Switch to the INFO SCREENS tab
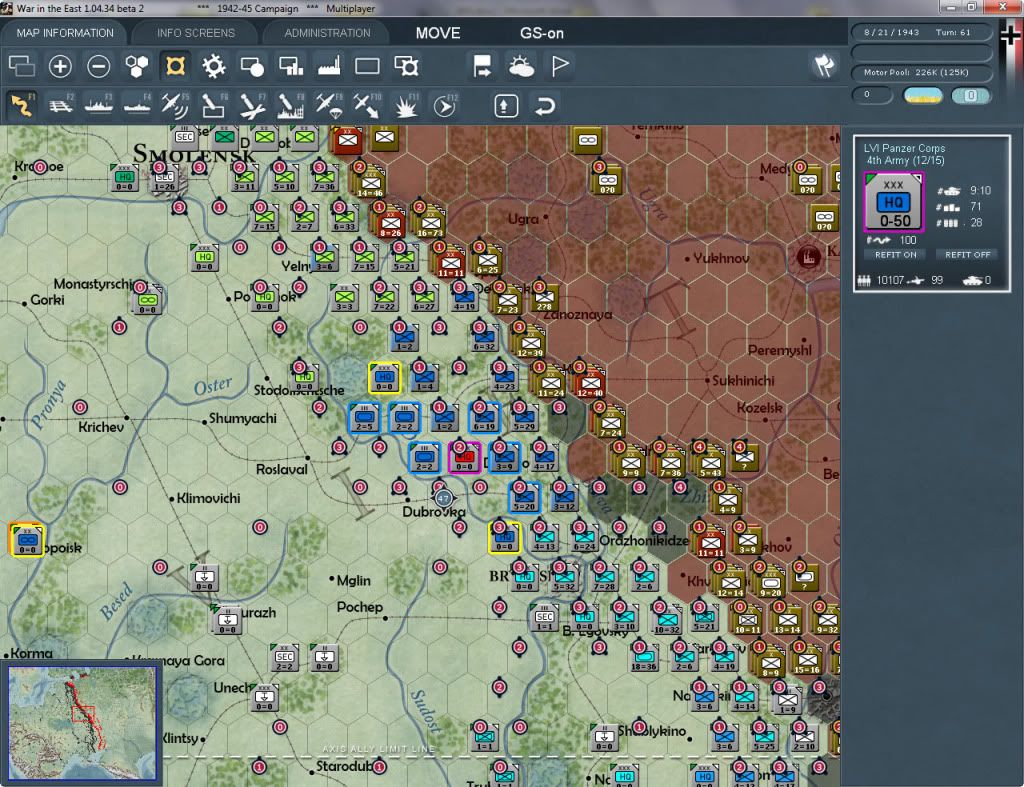The height and width of the screenshot is (787, 1024). click(x=195, y=33)
